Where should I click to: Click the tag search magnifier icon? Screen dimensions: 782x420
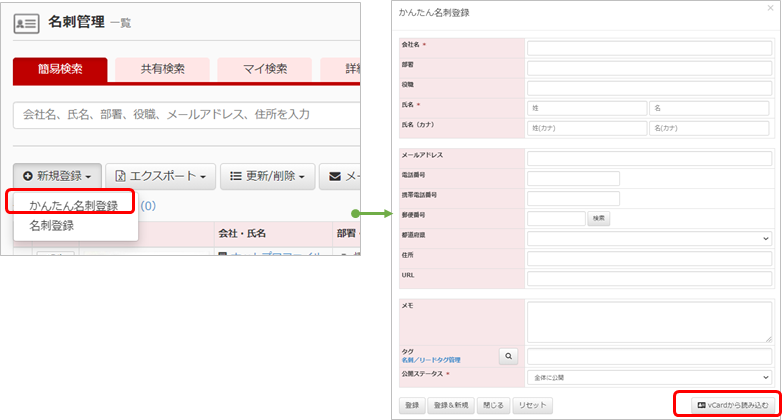508,356
